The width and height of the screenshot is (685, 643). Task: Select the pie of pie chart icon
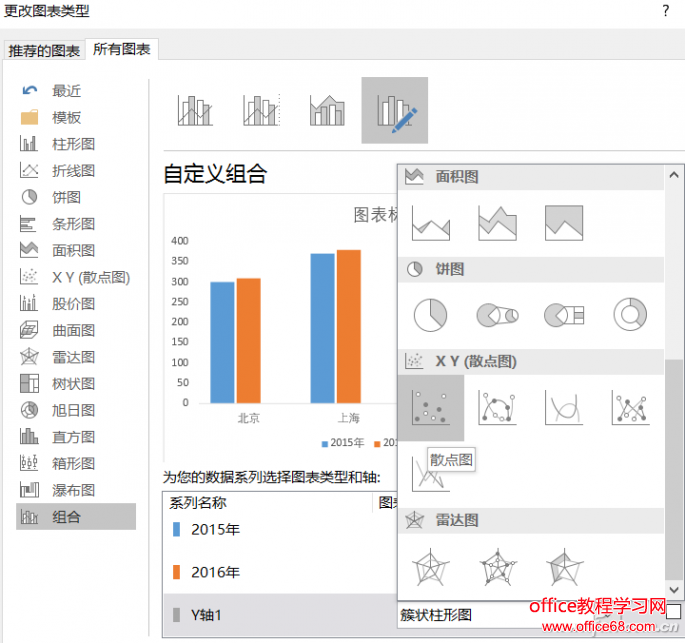point(497,315)
